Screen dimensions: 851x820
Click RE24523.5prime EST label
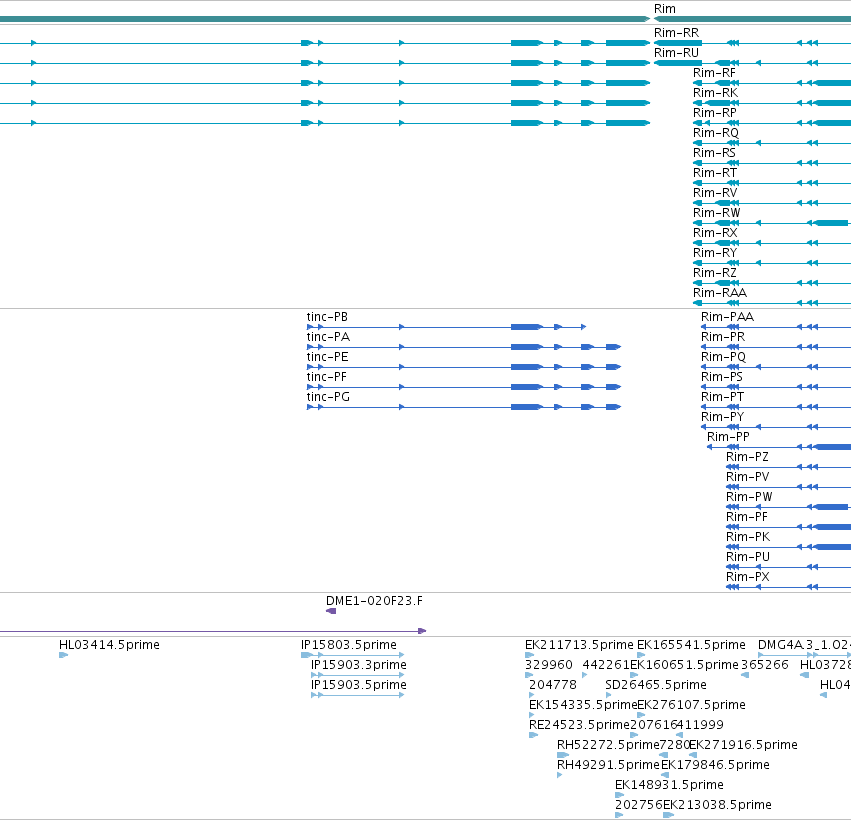coord(579,726)
